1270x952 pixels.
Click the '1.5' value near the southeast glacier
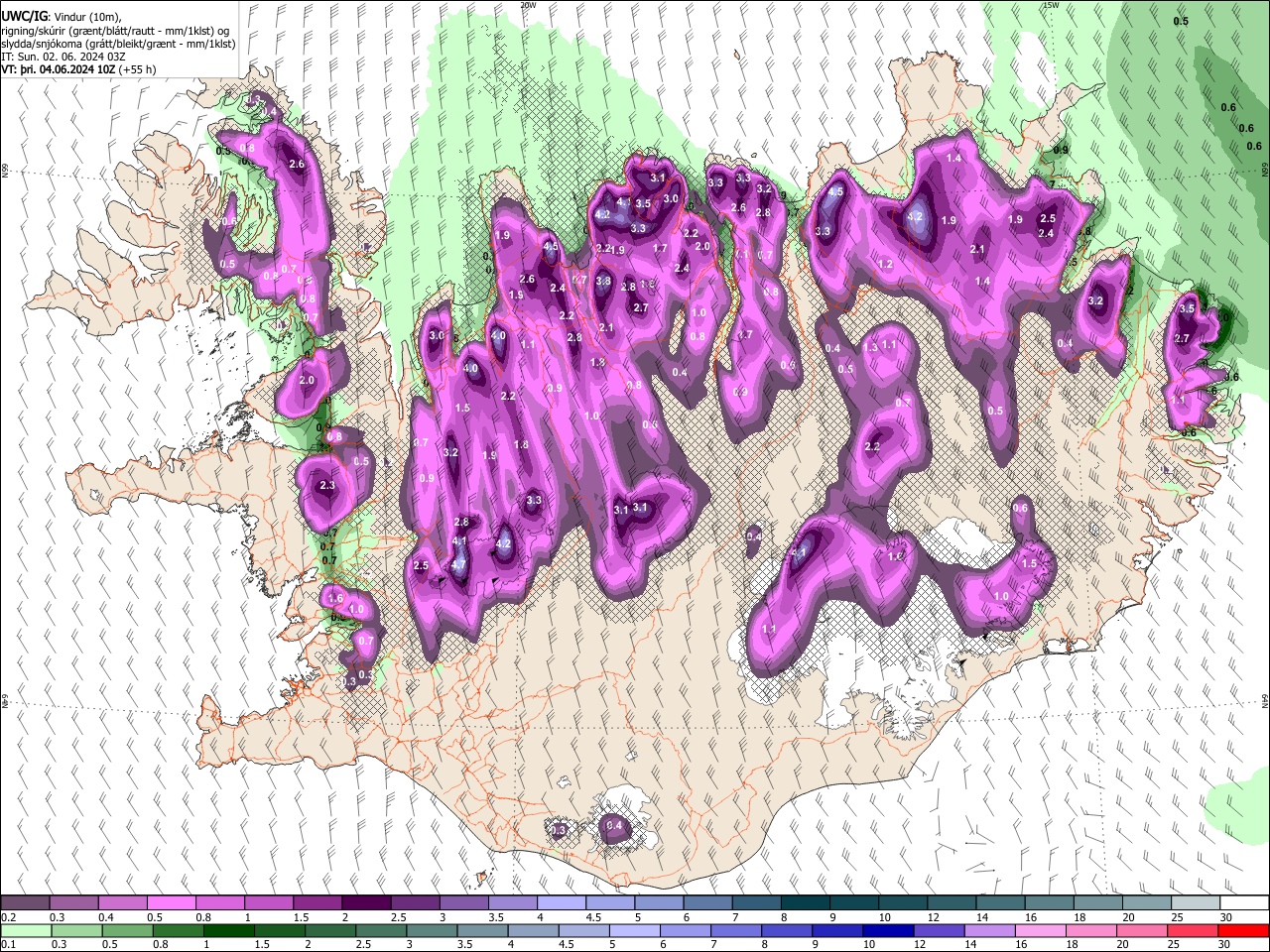(1029, 563)
